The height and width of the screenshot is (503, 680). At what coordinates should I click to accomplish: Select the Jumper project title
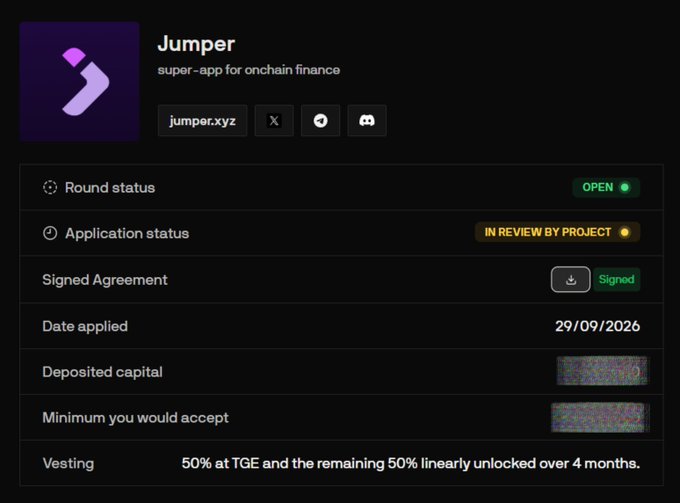pyautogui.click(x=196, y=44)
